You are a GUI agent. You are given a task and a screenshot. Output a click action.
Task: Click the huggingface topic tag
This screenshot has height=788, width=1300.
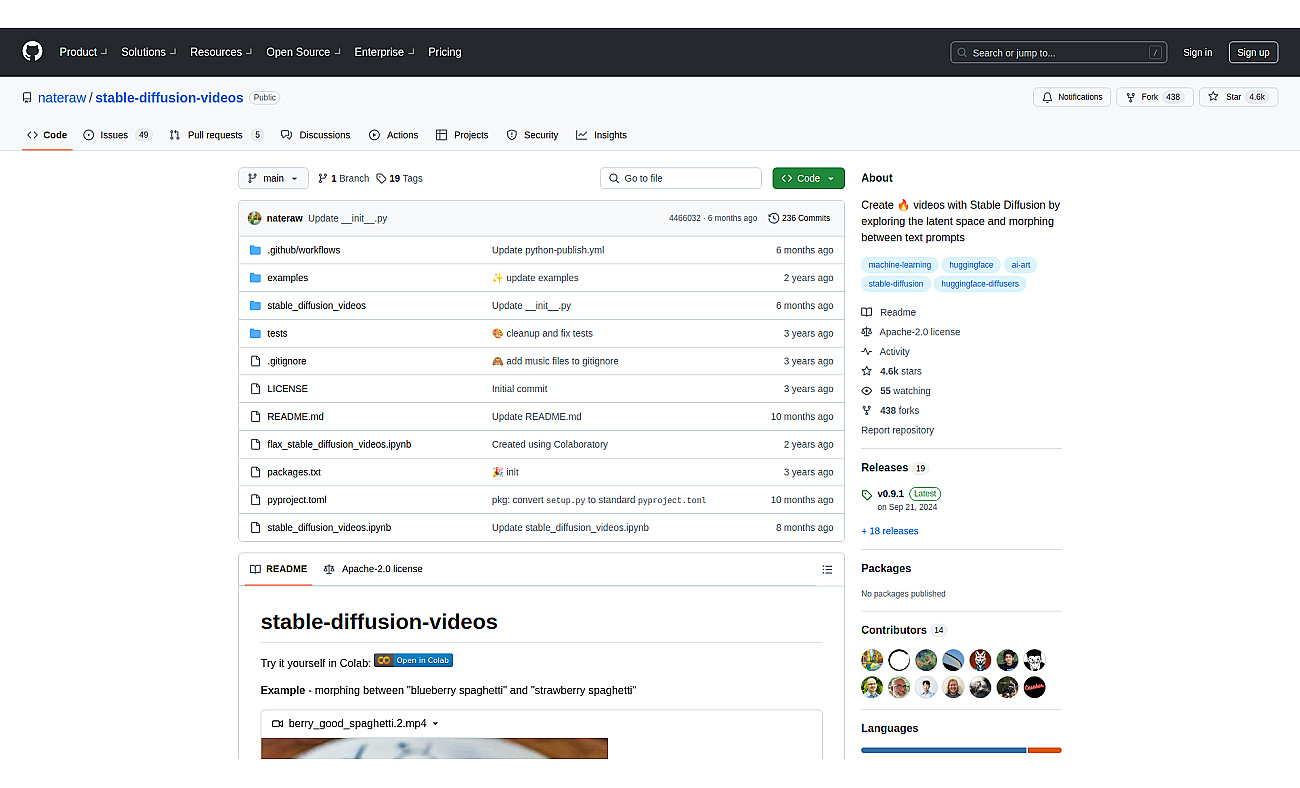970,265
